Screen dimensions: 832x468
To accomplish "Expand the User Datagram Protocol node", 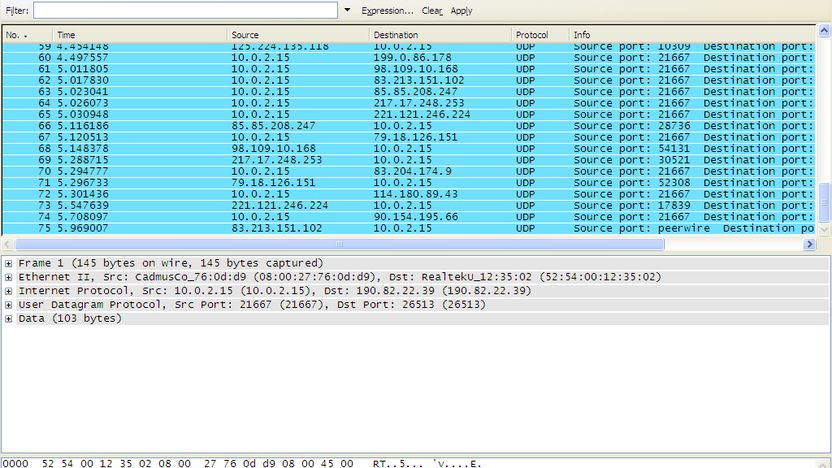I will [8, 305].
